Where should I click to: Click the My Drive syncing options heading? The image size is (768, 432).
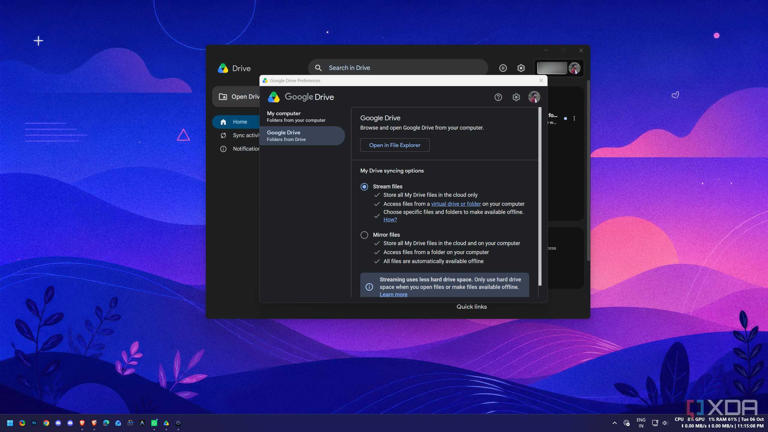coord(392,171)
